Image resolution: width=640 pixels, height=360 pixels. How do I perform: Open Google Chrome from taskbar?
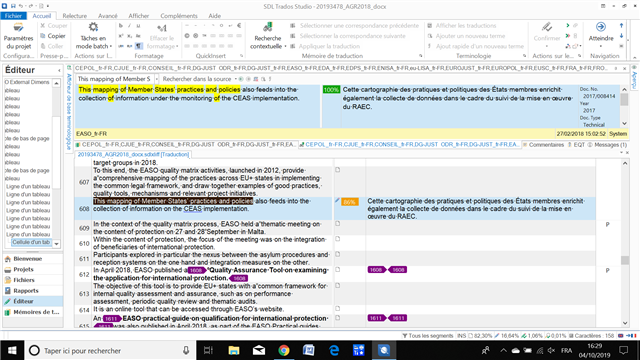(284, 350)
